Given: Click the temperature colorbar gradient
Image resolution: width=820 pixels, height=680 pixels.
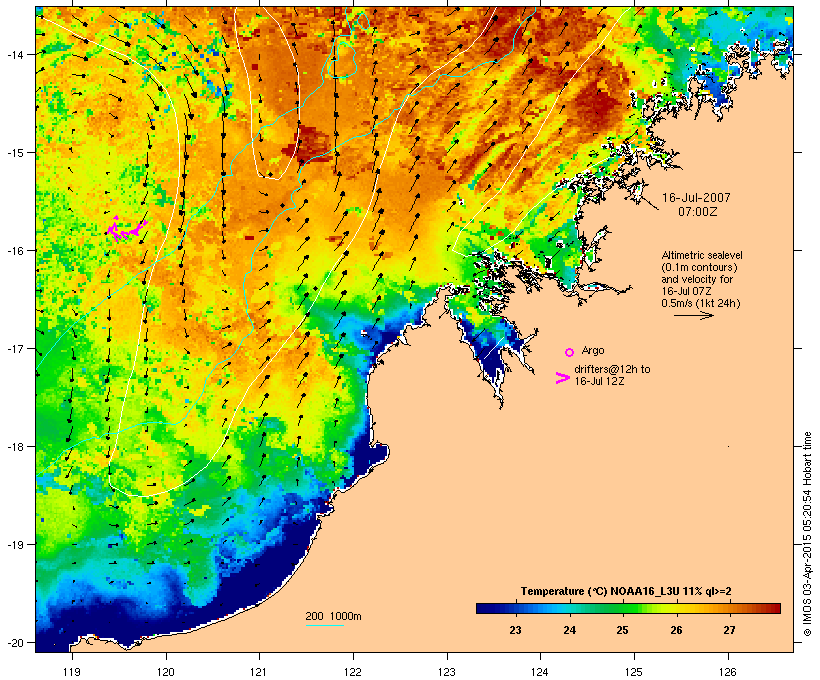Looking at the screenshot, I should 628,608.
